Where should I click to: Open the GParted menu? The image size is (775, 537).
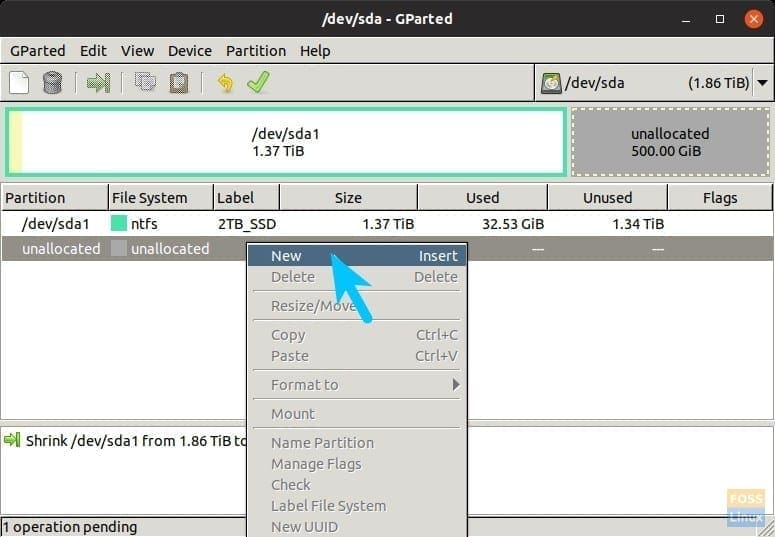[x=37, y=51]
